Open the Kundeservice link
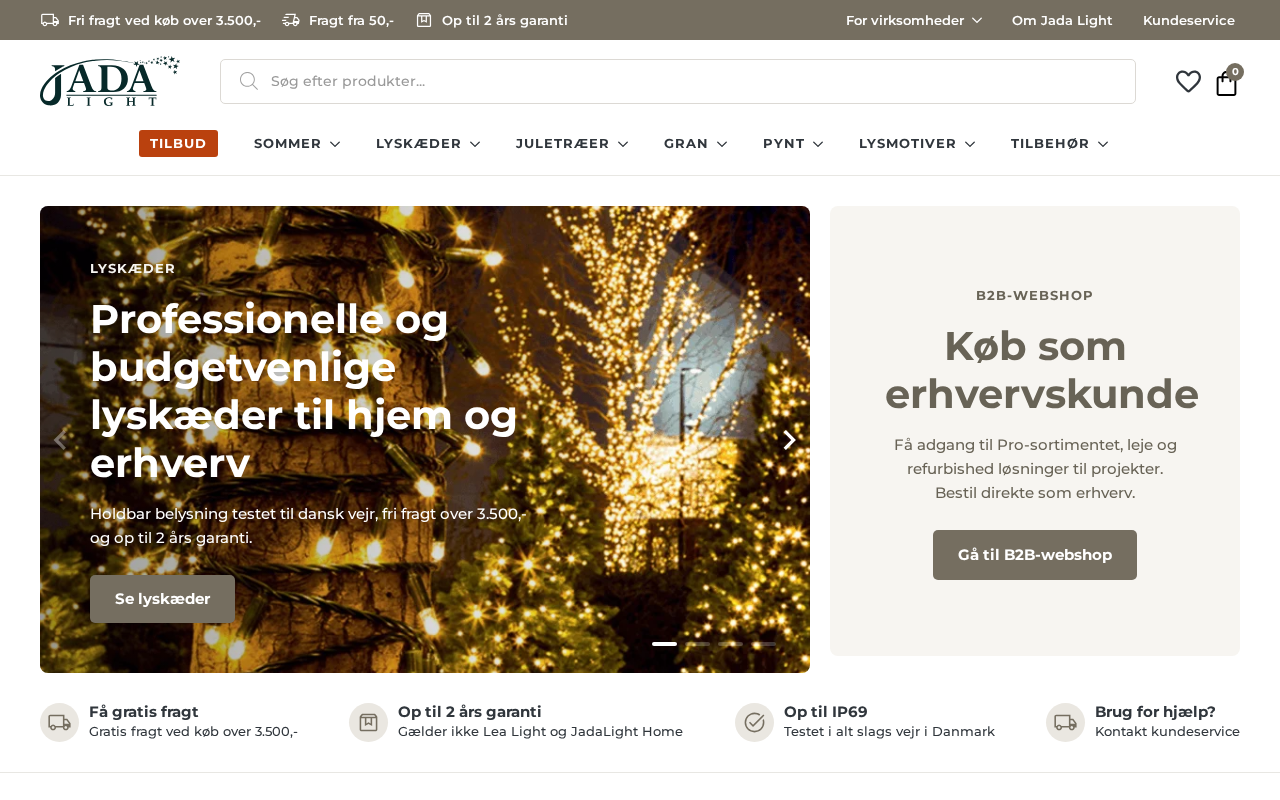The width and height of the screenshot is (1280, 800). 1189,20
